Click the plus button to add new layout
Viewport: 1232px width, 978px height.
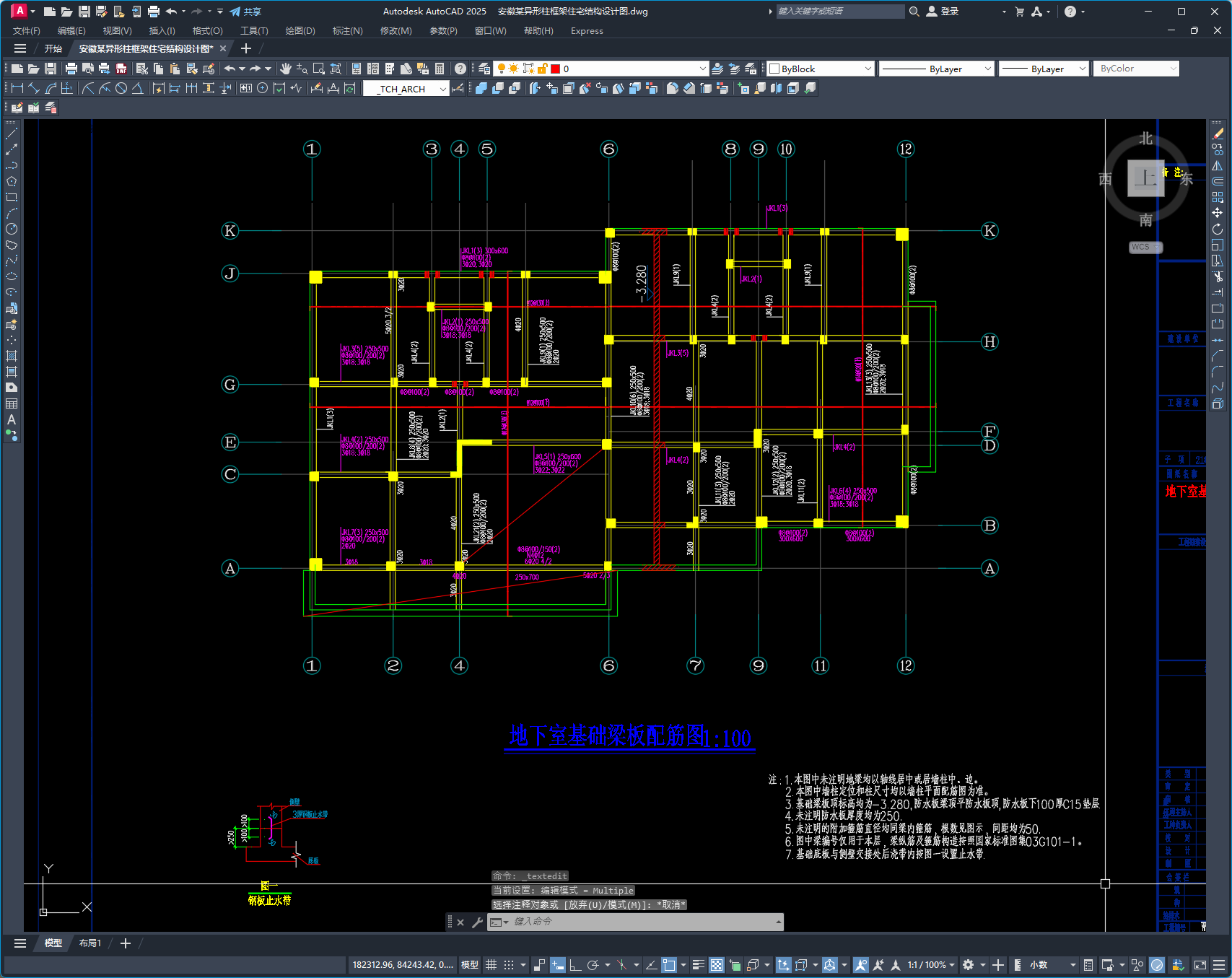[125, 943]
